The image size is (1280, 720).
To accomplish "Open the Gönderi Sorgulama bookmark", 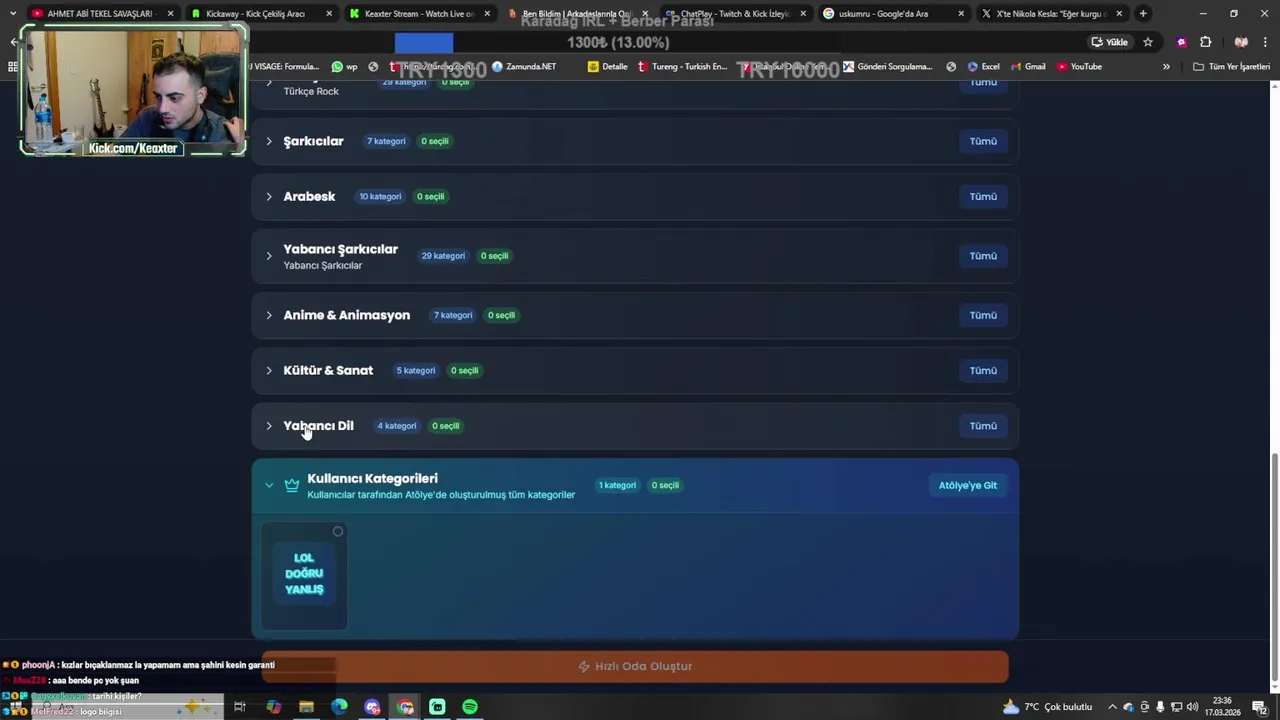I will 888,67.
